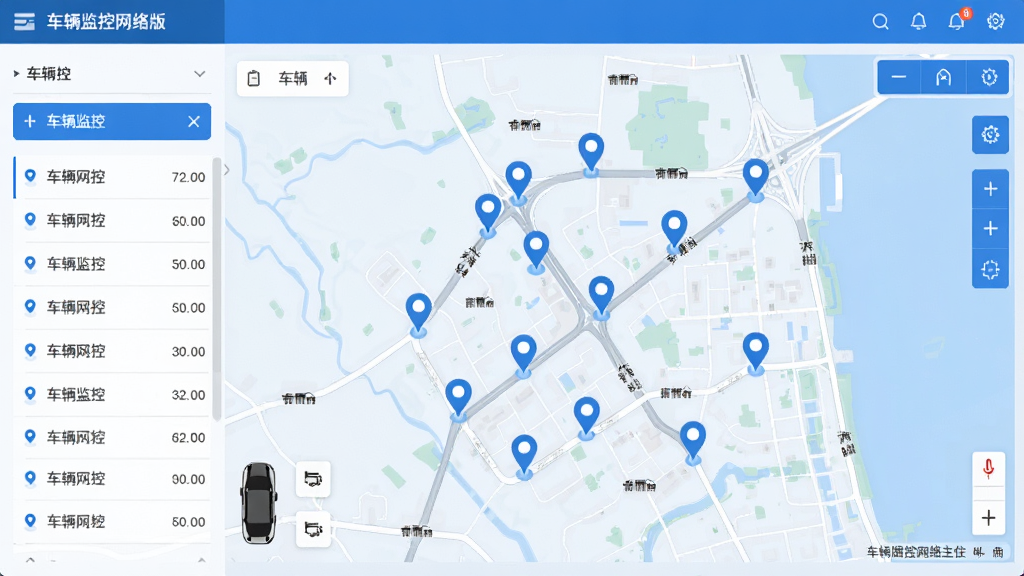Click the home icon beside the minus button
This screenshot has width=1024, height=576.
pyautogui.click(x=943, y=77)
